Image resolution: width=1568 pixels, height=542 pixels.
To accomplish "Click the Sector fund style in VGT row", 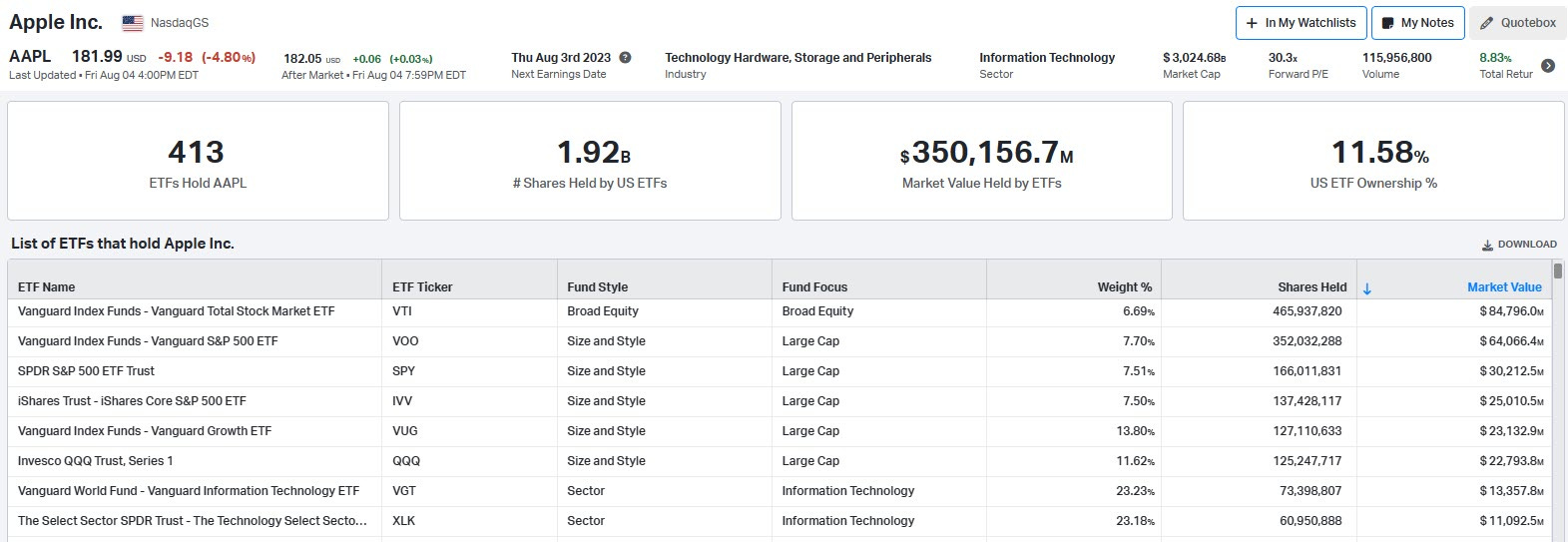I will [x=586, y=491].
